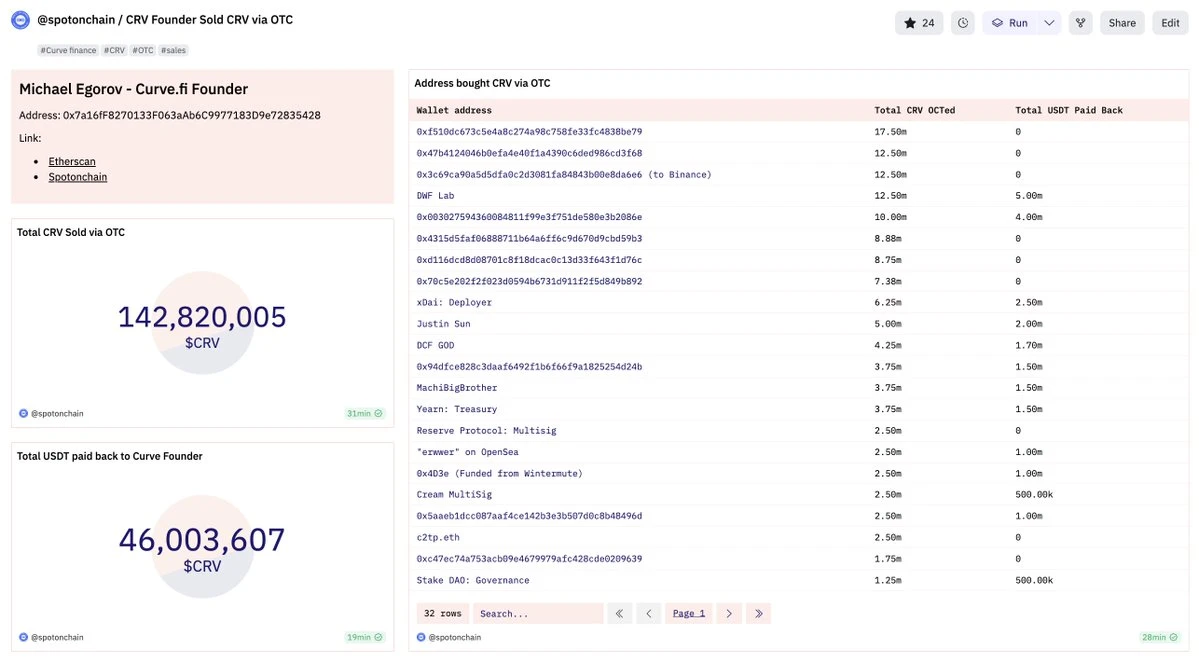
Task: Click the Edit button
Action: click(x=1170, y=23)
